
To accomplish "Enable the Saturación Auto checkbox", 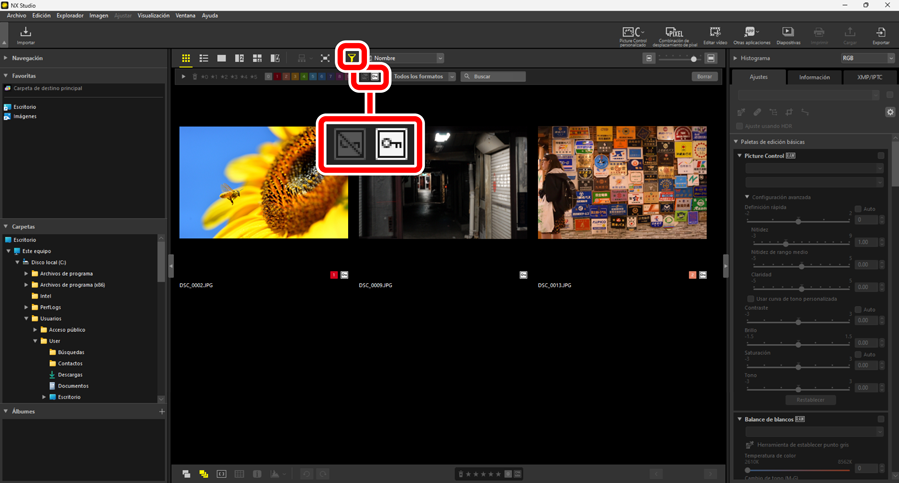I will (858, 354).
